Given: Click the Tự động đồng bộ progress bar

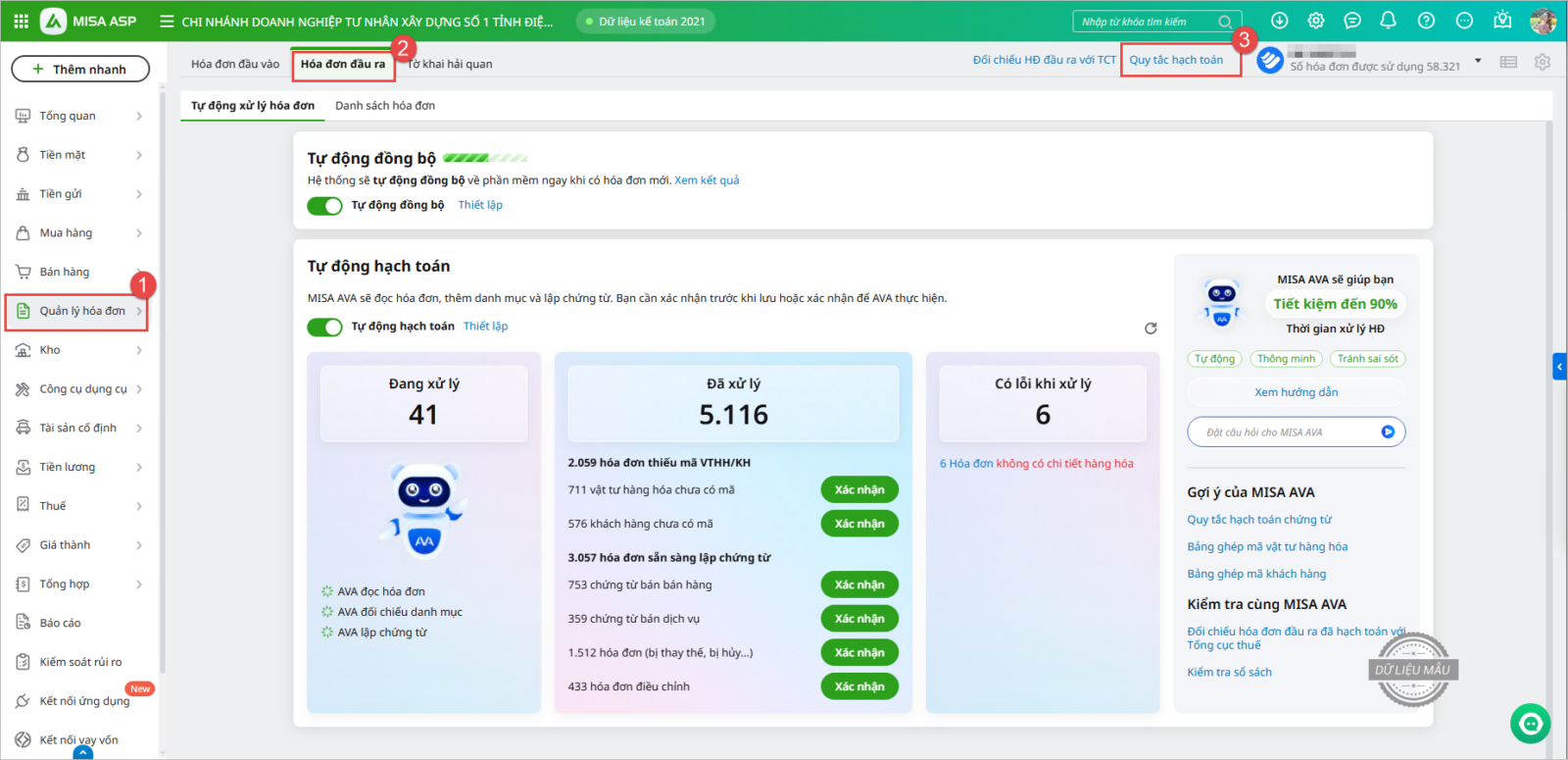Looking at the screenshot, I should (485, 158).
